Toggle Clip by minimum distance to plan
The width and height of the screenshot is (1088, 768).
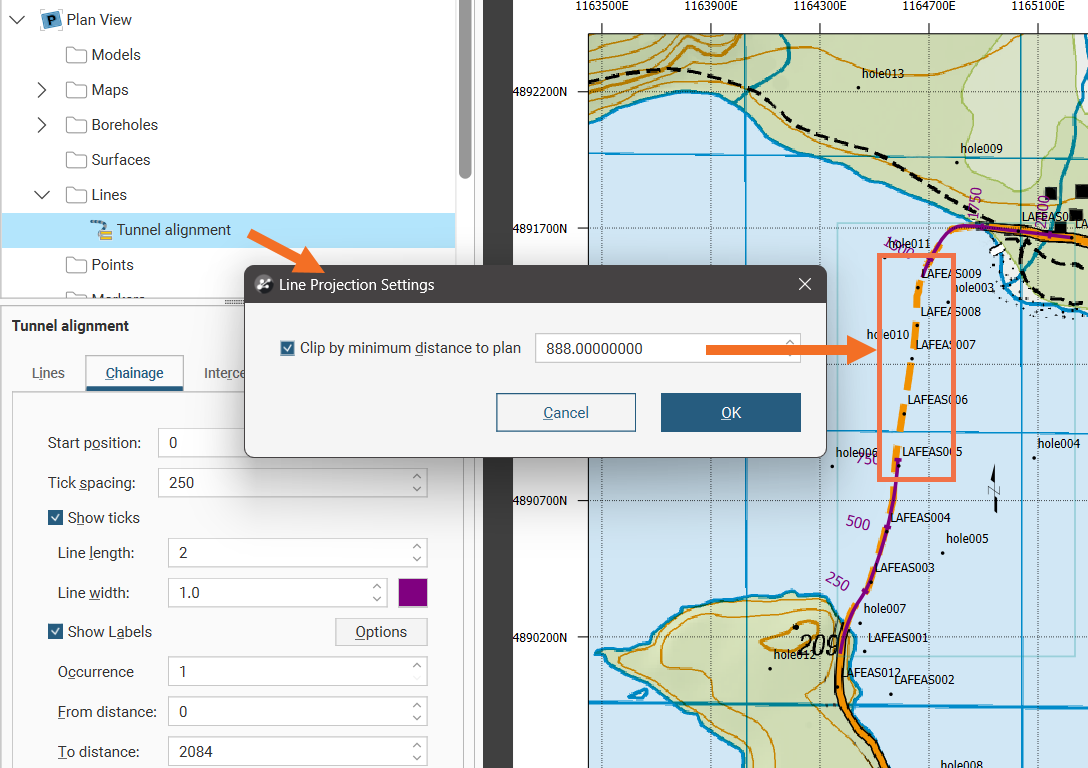288,348
